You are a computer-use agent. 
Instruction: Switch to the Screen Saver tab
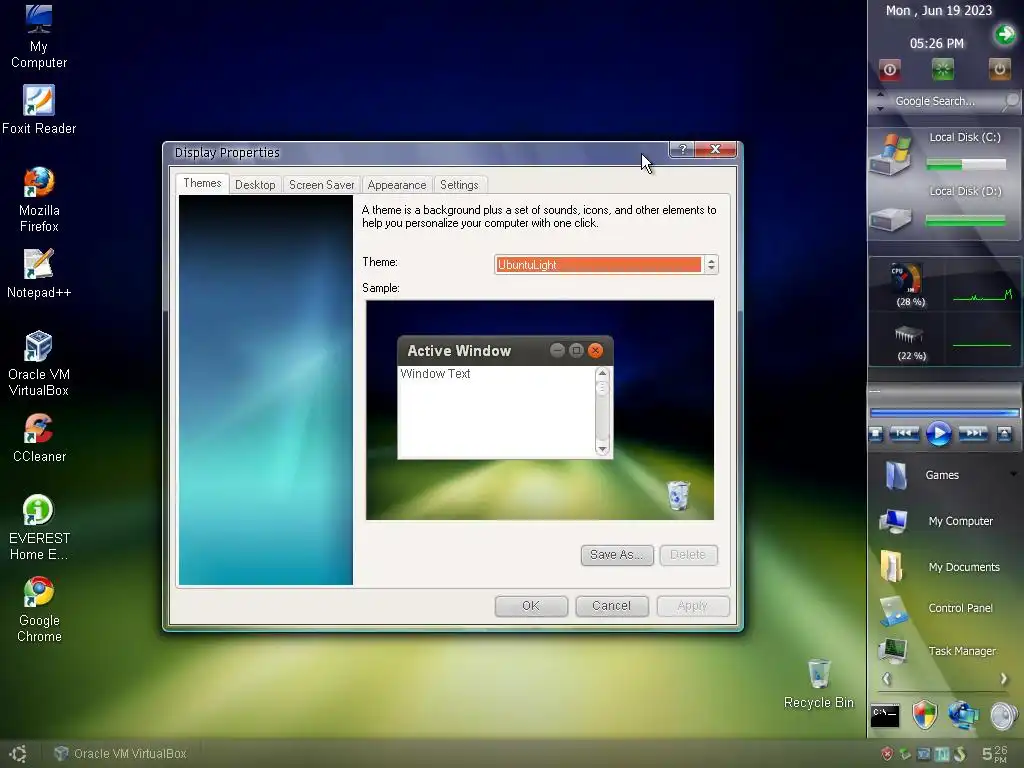[321, 185]
